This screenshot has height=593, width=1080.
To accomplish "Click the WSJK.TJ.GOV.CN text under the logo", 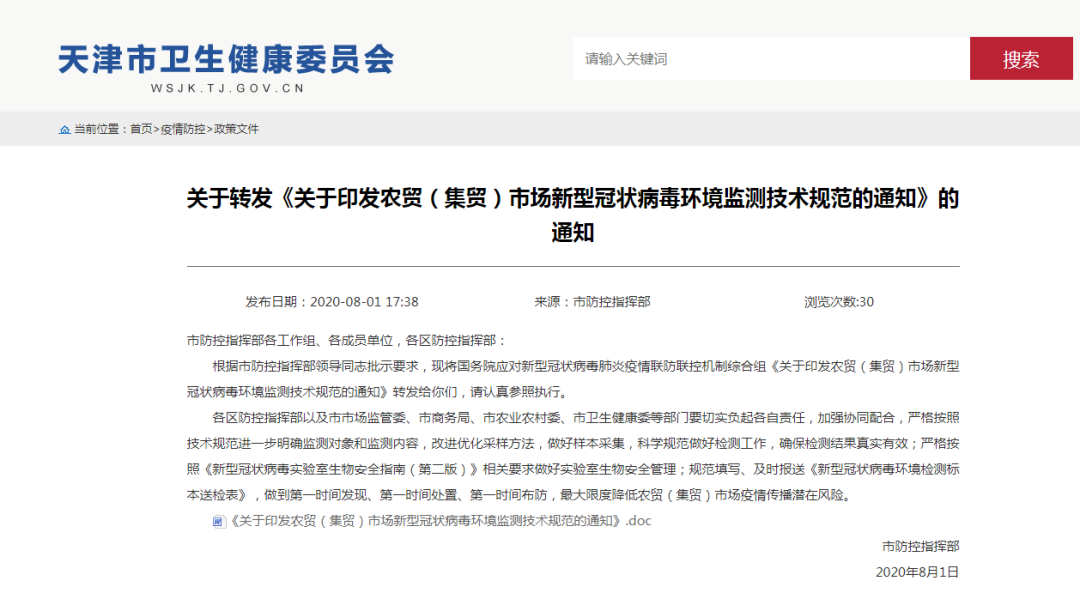I will click(x=227, y=88).
